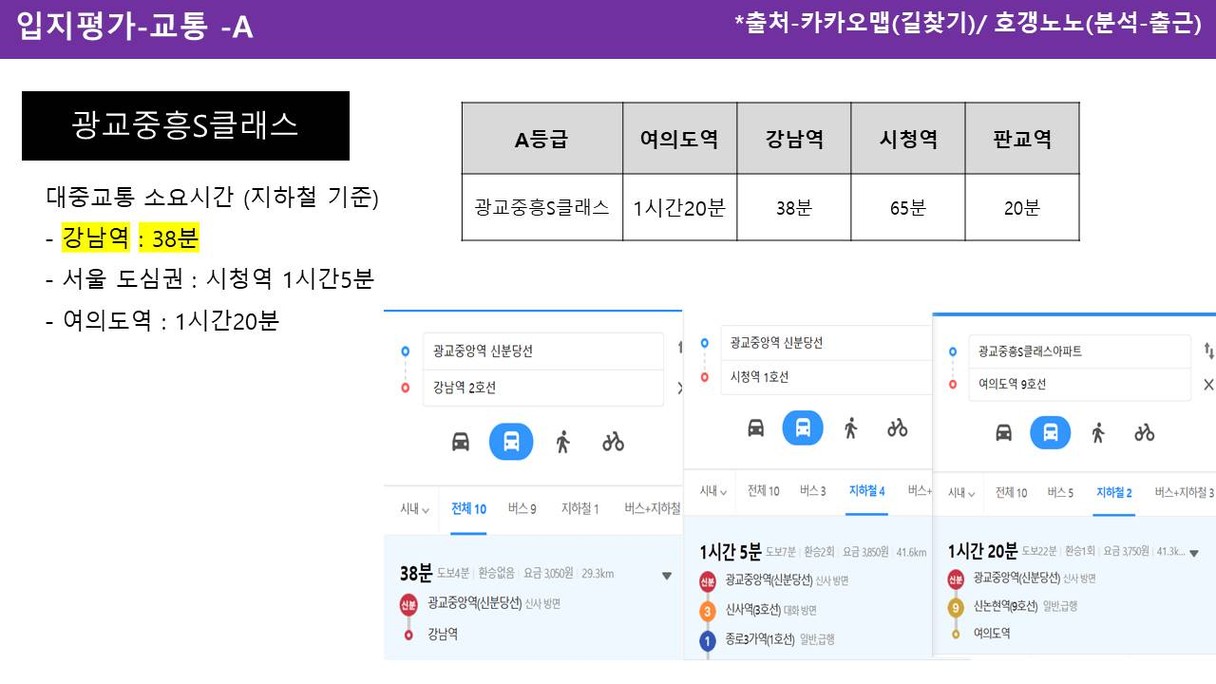1216x684 pixels.
Task: Click 신분당선 badge in the 1시간 20분 route
Action: 955,578
